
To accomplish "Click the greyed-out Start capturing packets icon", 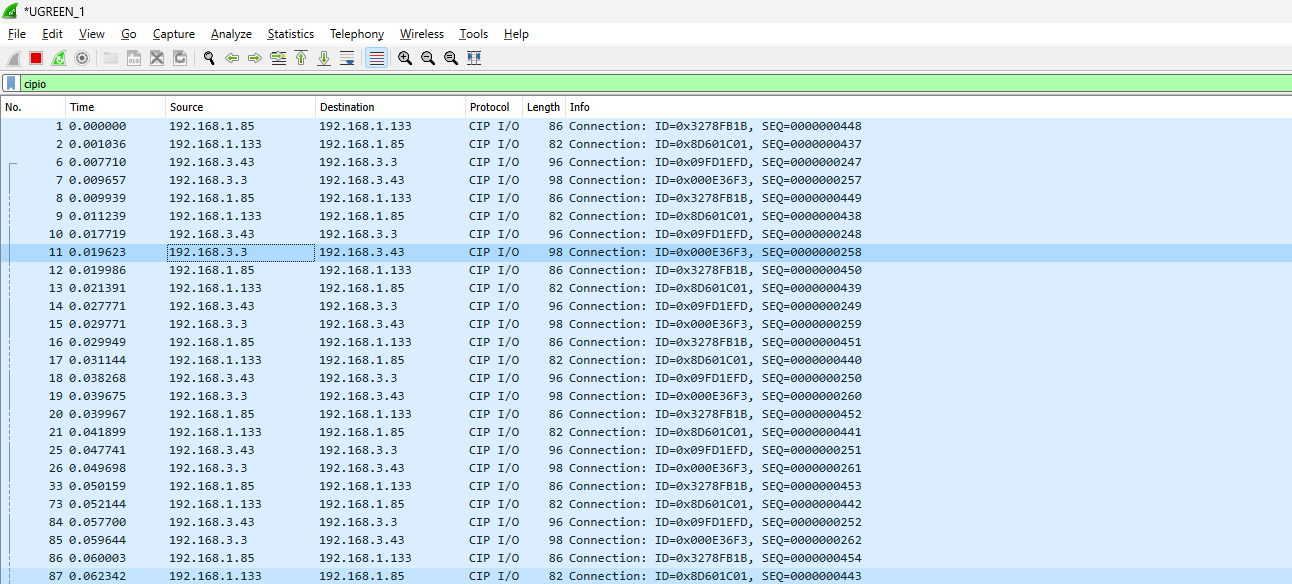I will click(x=15, y=58).
